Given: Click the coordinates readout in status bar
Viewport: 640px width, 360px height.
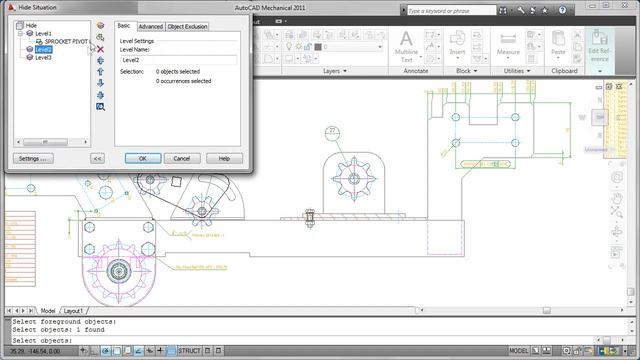Looking at the screenshot, I should pyautogui.click(x=35, y=351).
